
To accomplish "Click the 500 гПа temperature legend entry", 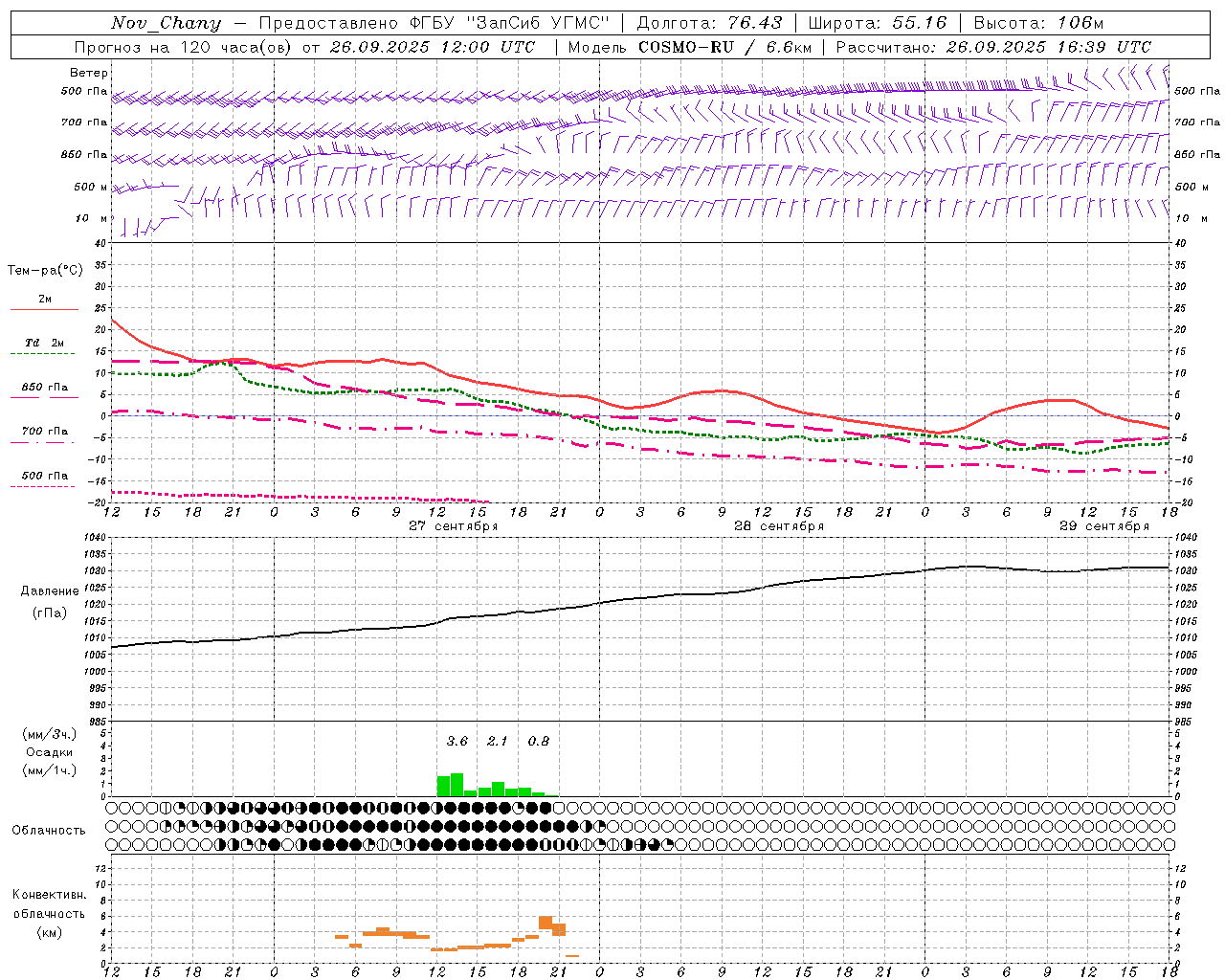I will [x=44, y=476].
